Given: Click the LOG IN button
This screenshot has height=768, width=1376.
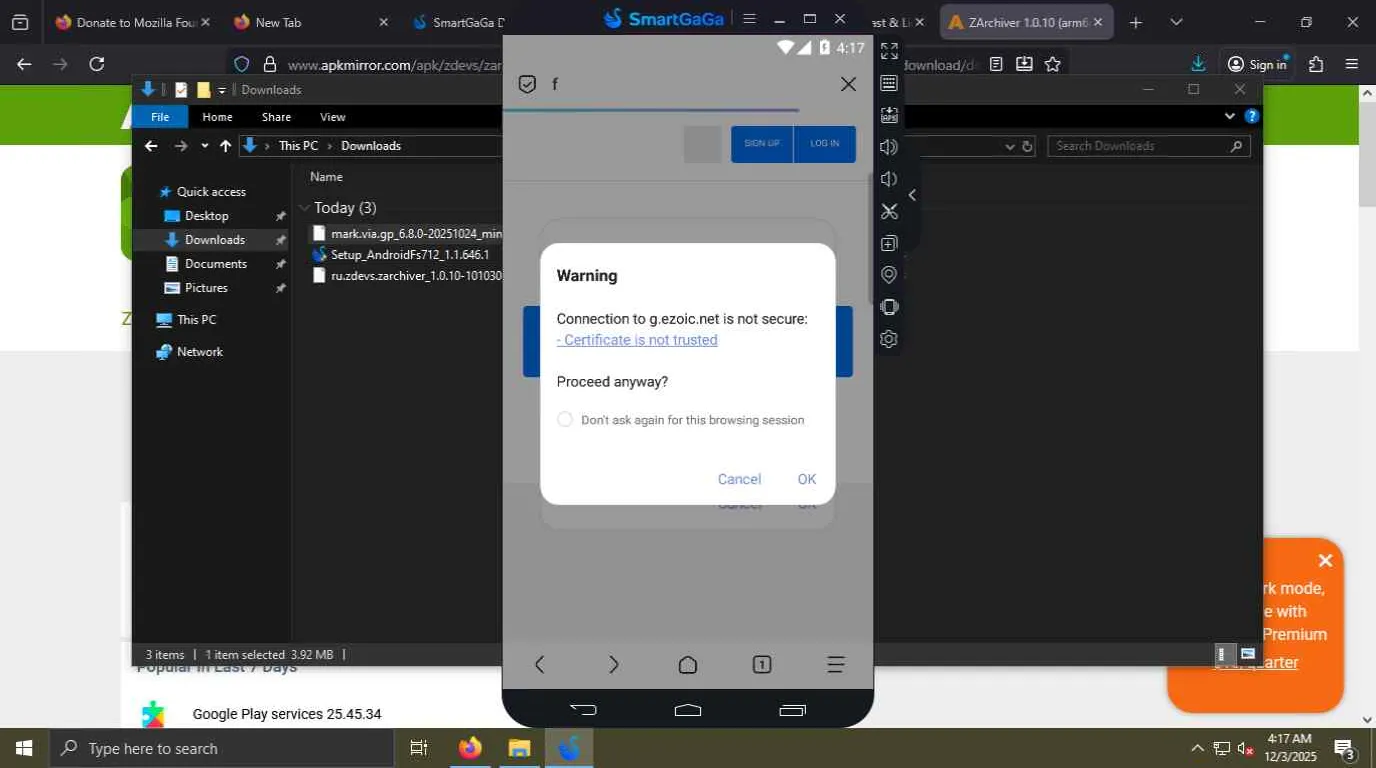Looking at the screenshot, I should point(825,144).
